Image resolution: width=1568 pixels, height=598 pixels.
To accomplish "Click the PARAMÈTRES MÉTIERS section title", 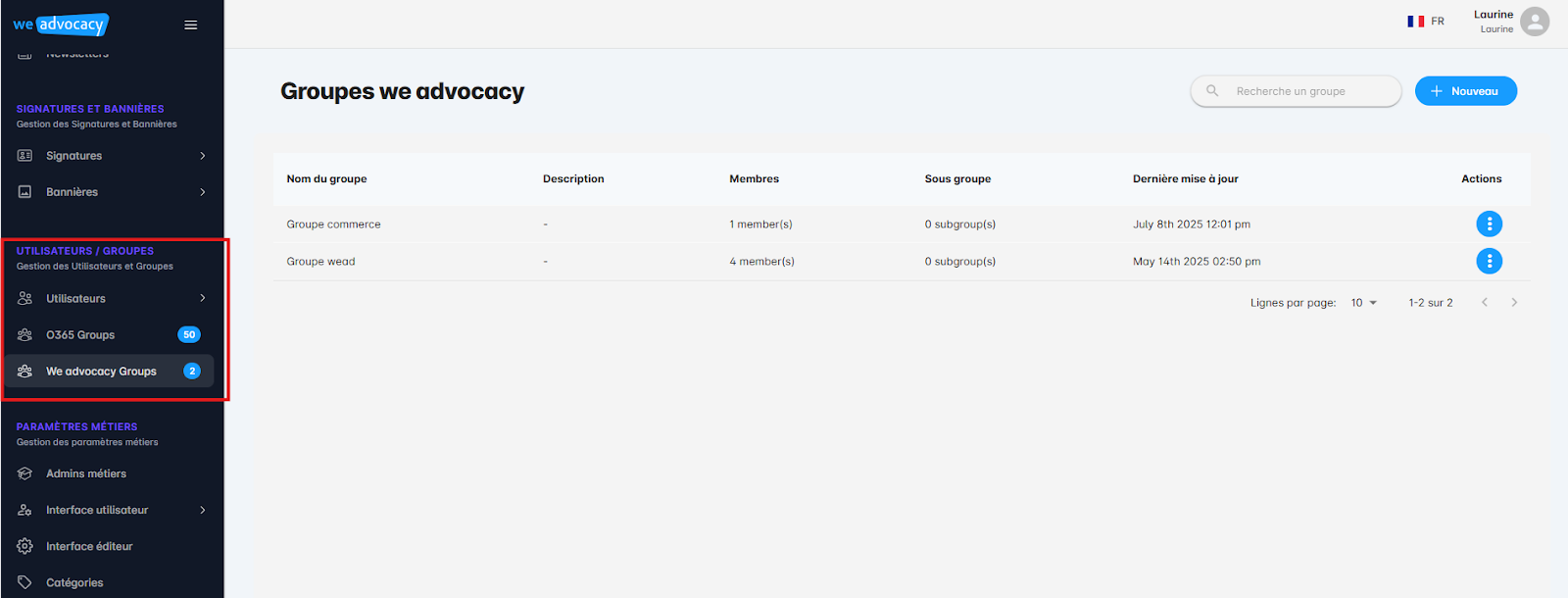I will (76, 426).
